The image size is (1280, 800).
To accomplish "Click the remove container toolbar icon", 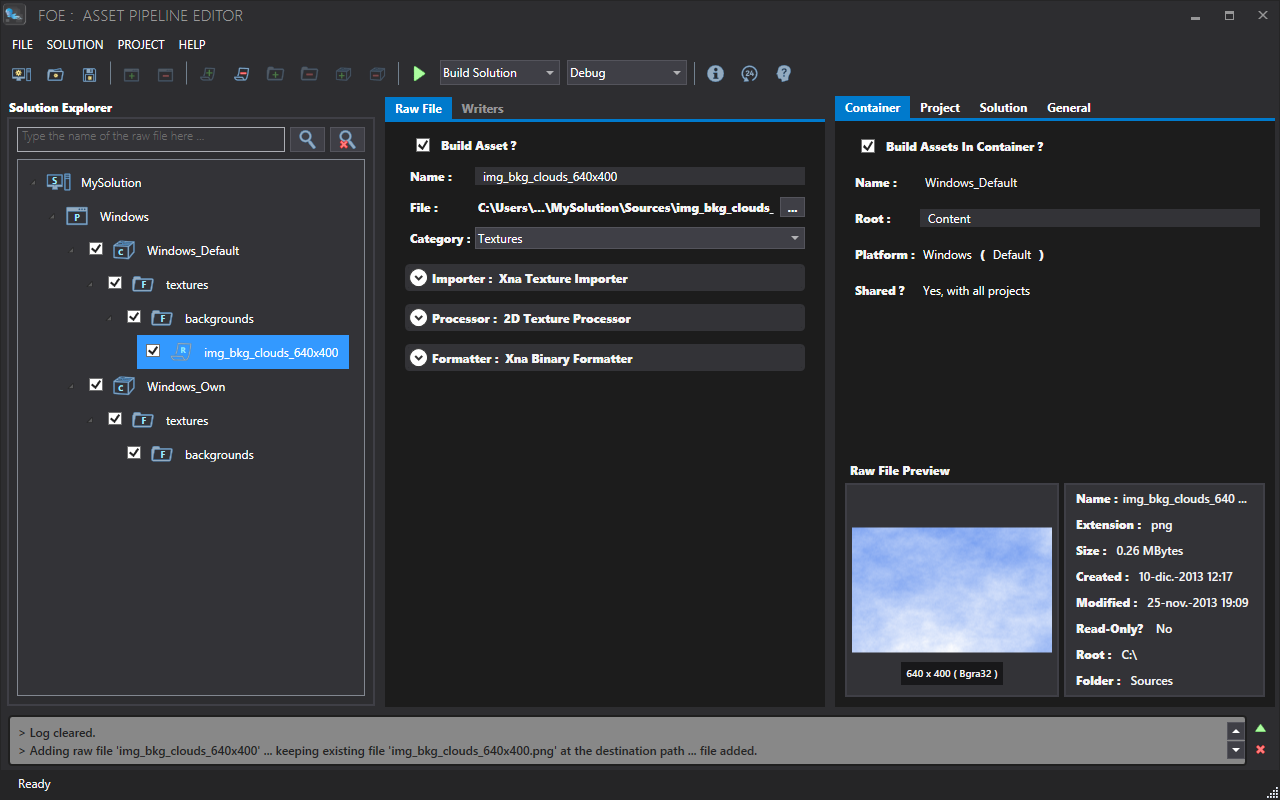I will (377, 73).
